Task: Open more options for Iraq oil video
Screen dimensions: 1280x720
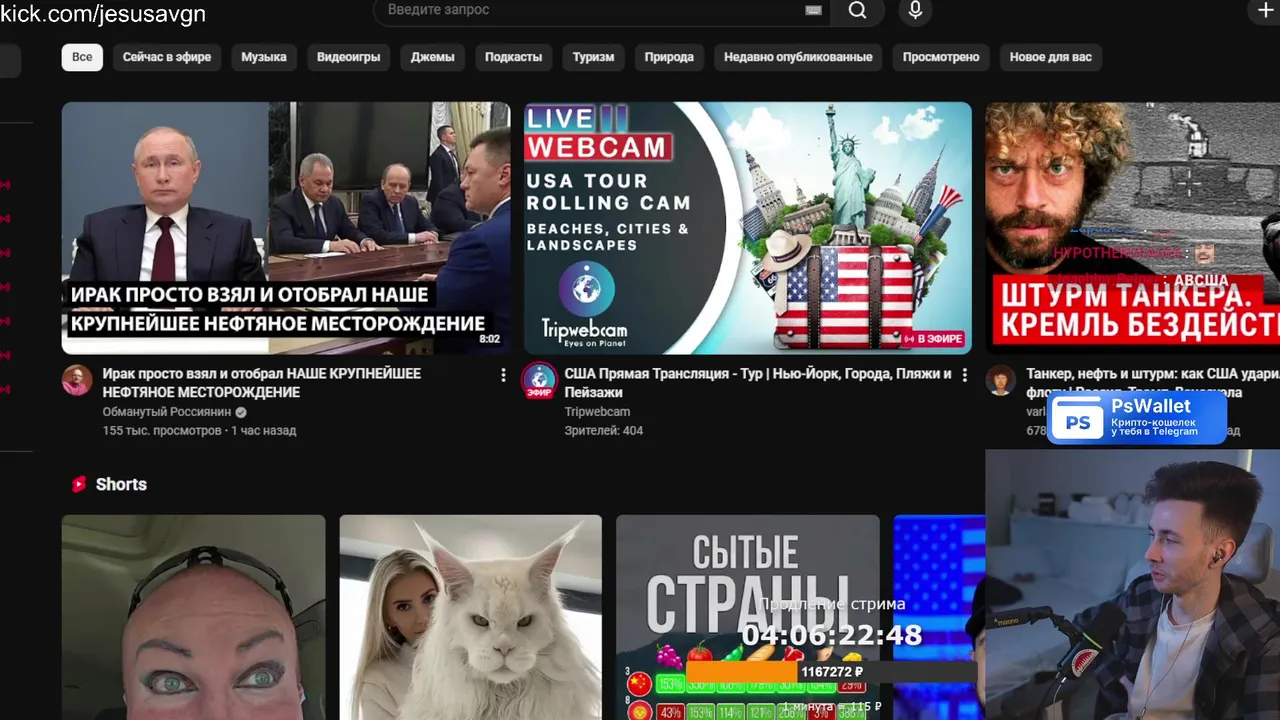Action: [503, 375]
